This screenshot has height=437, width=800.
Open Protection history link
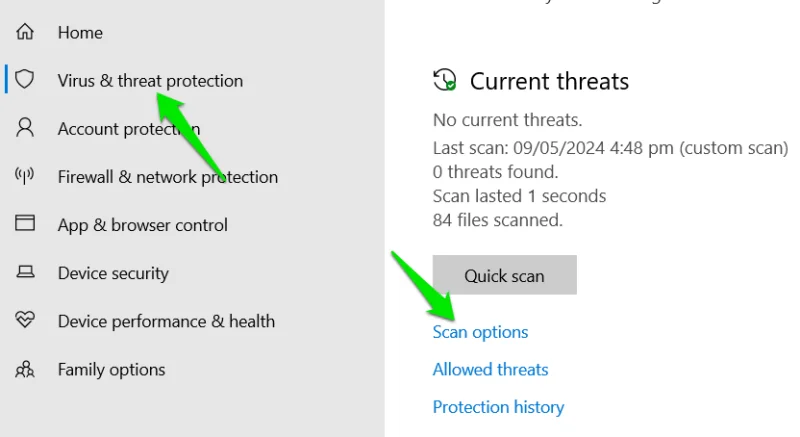point(498,407)
